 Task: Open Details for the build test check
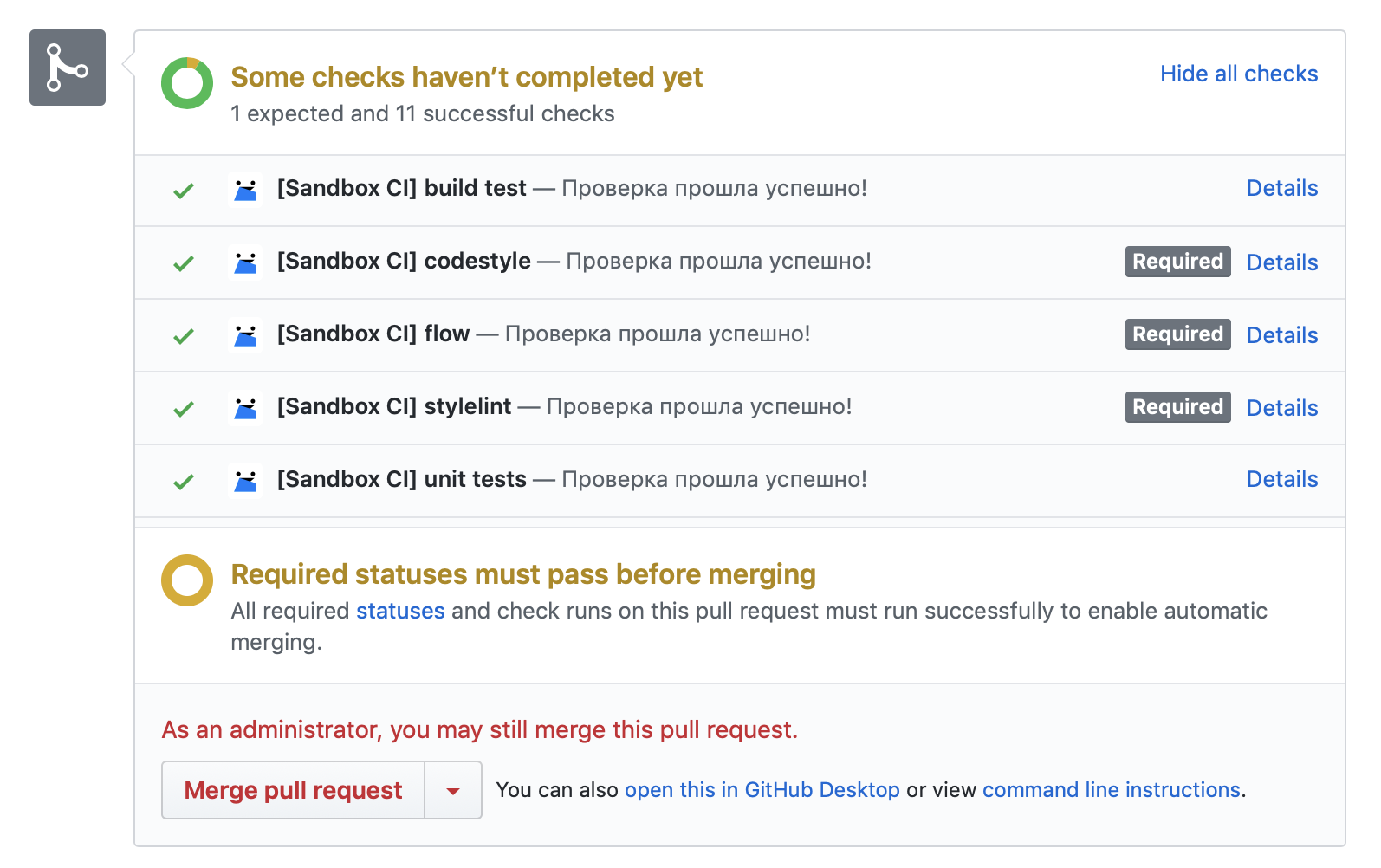[1282, 189]
